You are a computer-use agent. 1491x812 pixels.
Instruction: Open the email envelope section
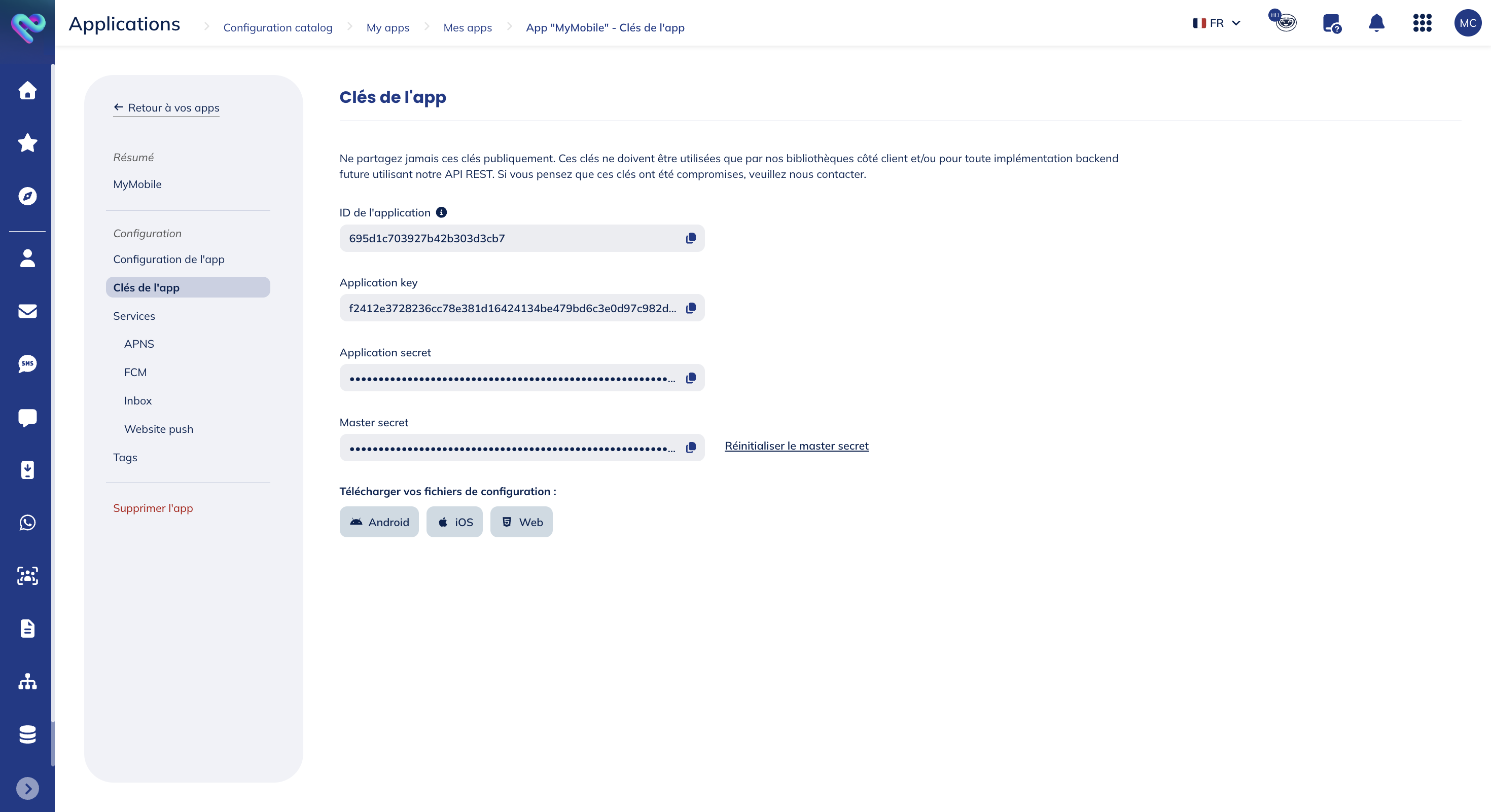(x=27, y=311)
